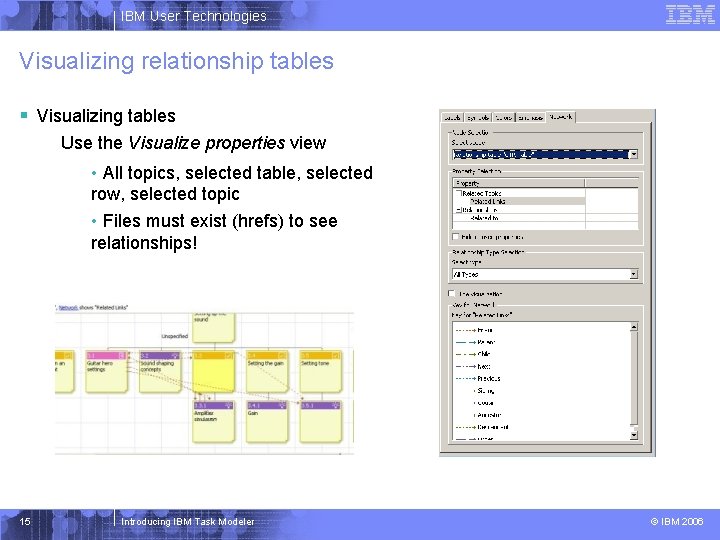Select the Related Topics property row

[x=482, y=193]
